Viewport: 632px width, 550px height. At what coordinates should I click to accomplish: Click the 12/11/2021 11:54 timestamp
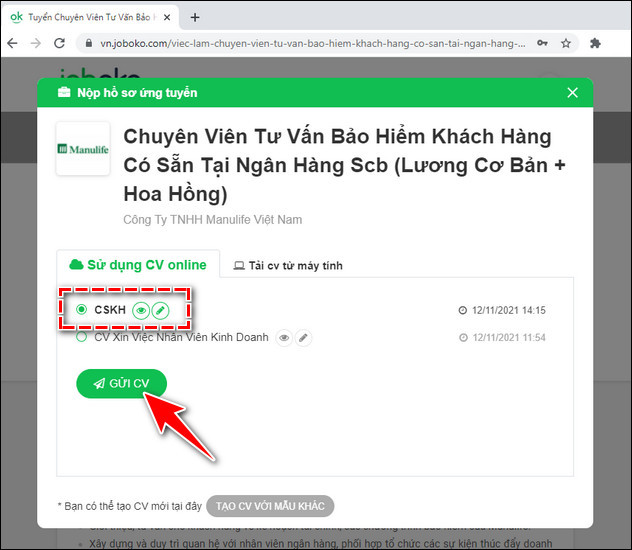pos(509,337)
